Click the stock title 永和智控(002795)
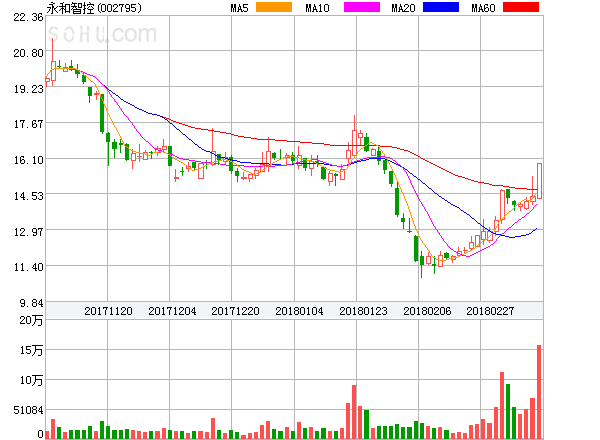This screenshot has width=600, height=440. 94,8
